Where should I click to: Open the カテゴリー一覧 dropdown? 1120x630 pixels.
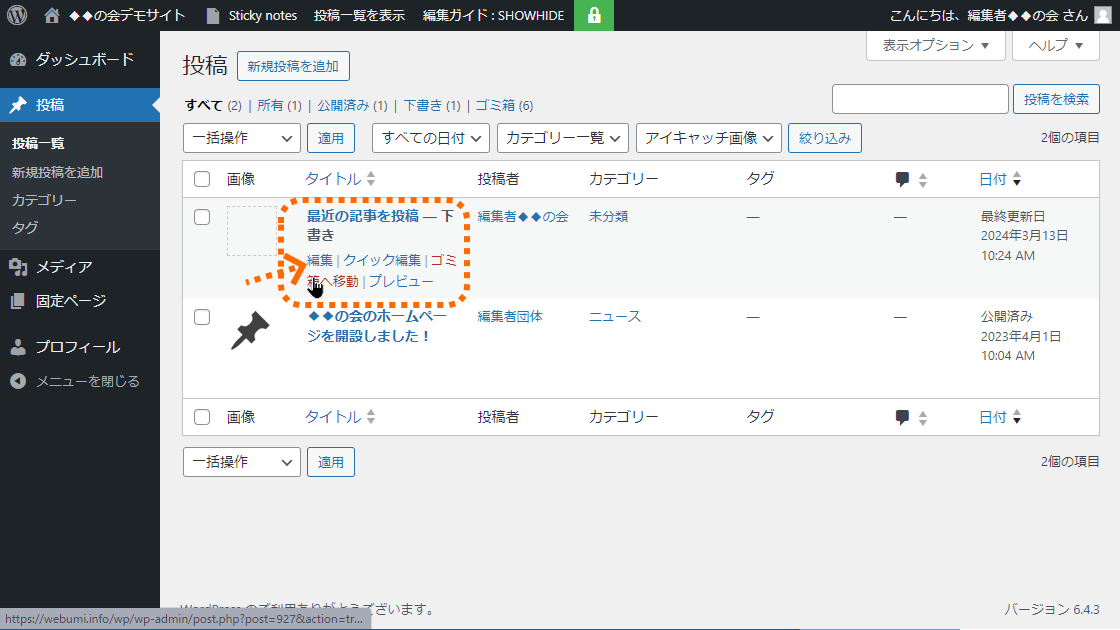(x=562, y=138)
